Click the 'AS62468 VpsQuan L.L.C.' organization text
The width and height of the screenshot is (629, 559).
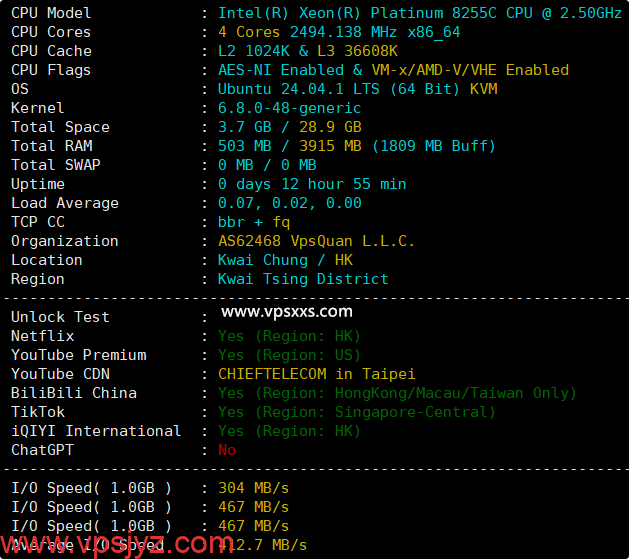click(x=317, y=241)
